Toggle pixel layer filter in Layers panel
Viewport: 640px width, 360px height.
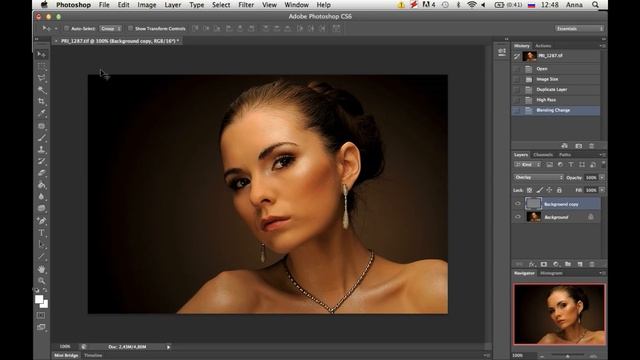pos(550,164)
